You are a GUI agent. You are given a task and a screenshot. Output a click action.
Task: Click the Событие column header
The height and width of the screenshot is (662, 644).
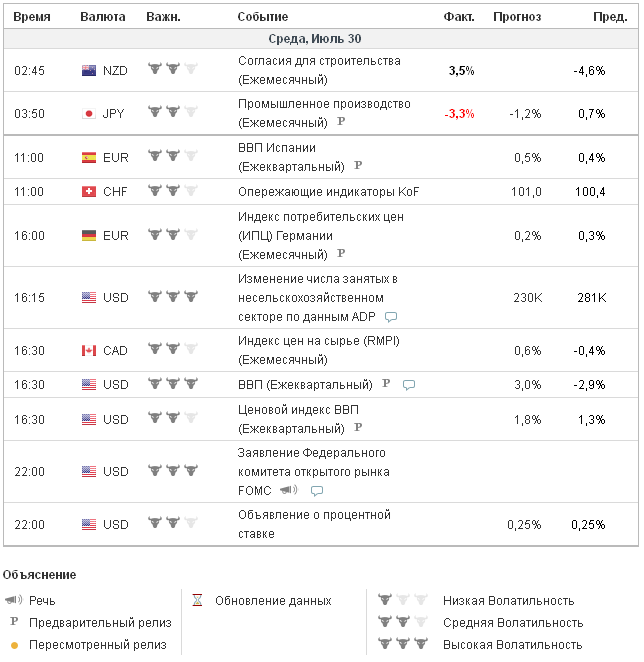pos(262,17)
